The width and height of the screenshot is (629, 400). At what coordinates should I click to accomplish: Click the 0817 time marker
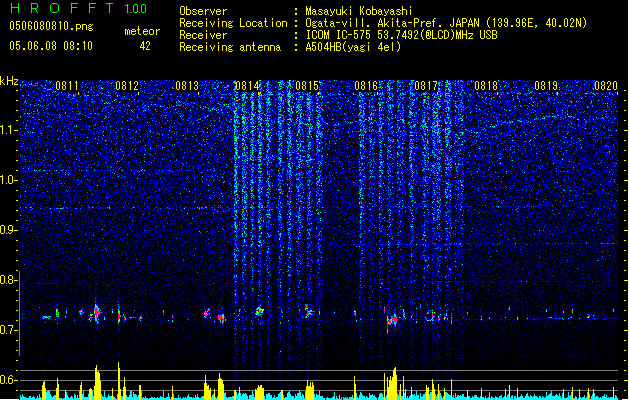click(426, 86)
